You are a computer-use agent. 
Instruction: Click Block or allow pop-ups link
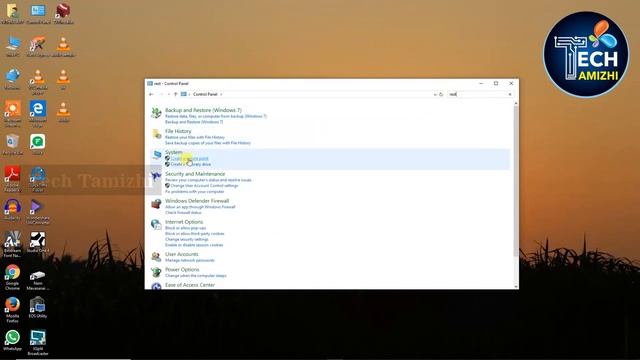point(185,228)
